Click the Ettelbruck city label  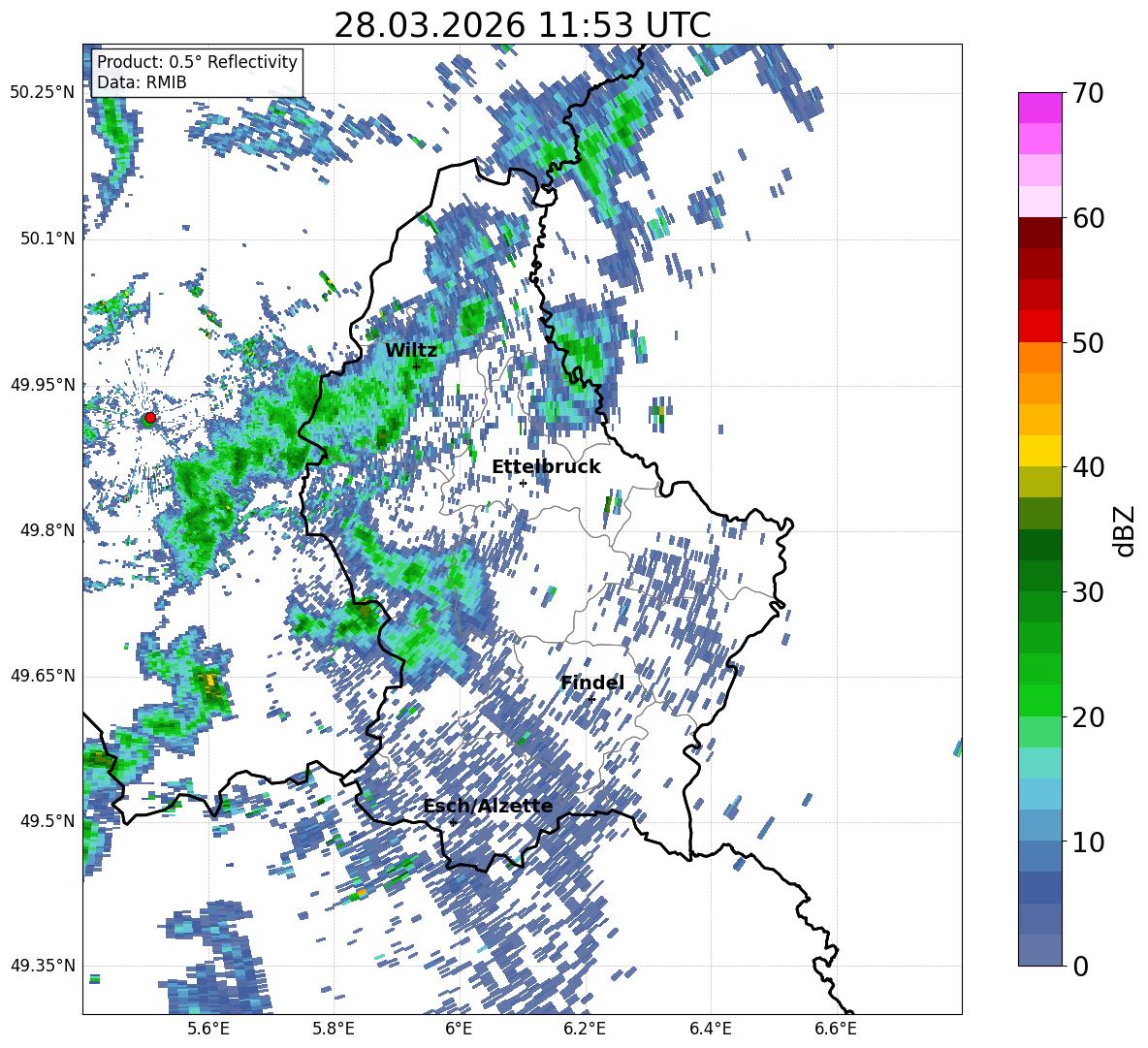tap(546, 467)
